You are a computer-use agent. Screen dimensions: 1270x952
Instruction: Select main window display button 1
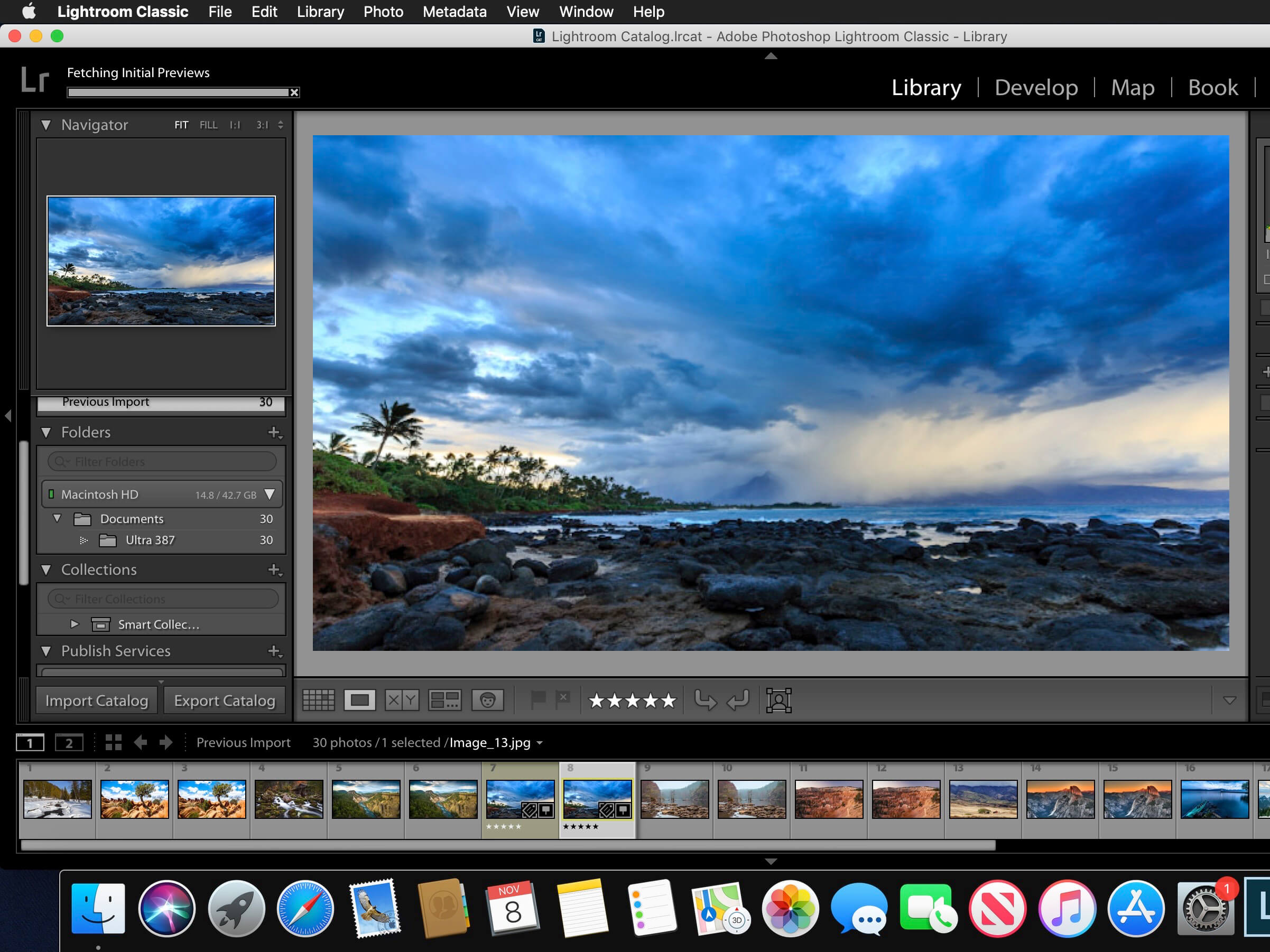tap(30, 743)
